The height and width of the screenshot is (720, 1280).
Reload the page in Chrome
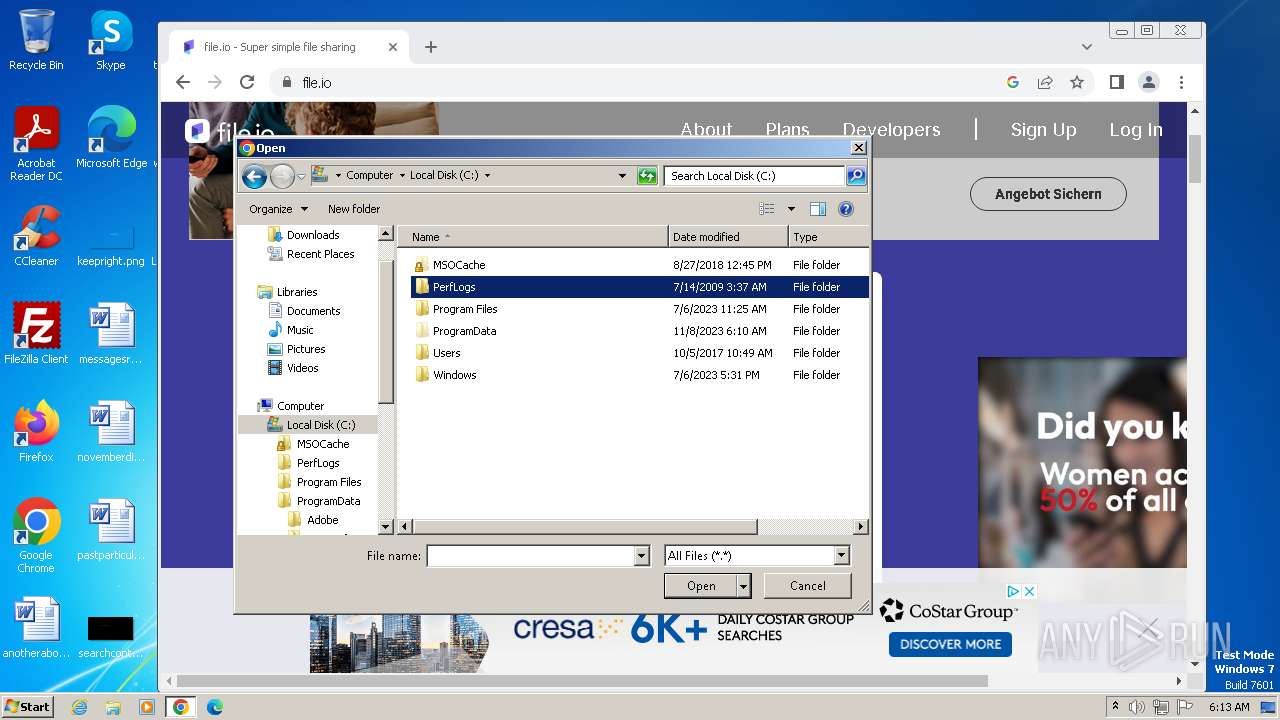coord(247,83)
